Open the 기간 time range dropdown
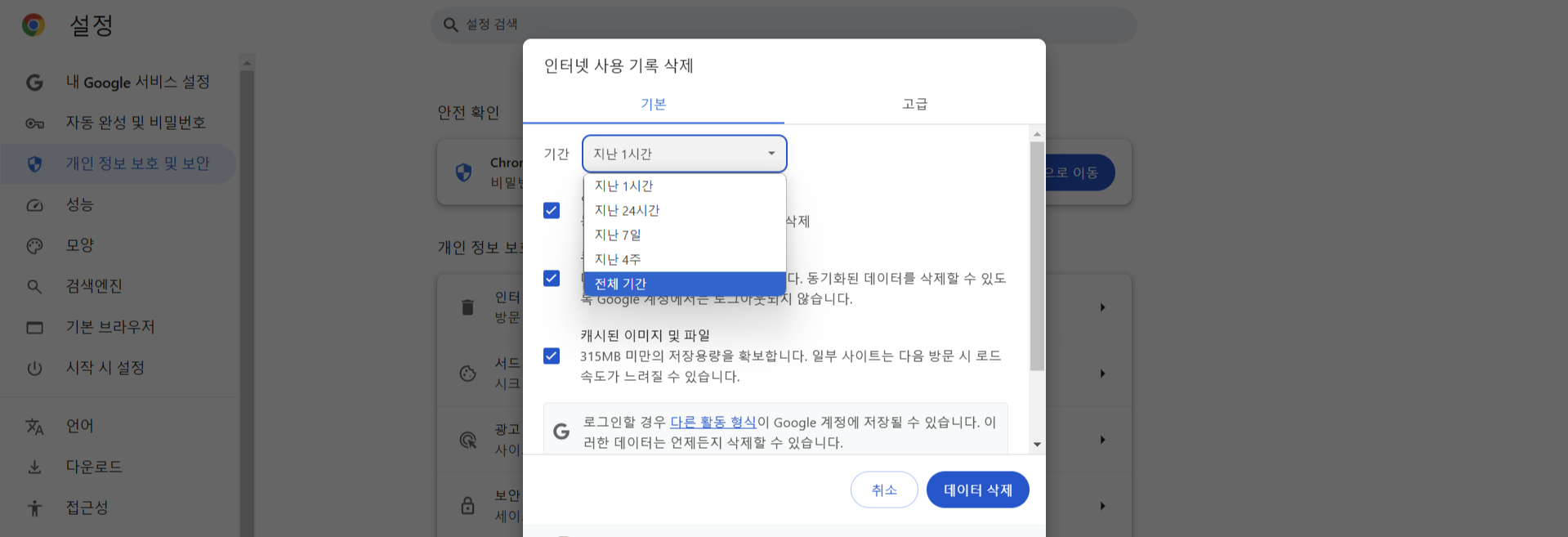 pos(685,154)
